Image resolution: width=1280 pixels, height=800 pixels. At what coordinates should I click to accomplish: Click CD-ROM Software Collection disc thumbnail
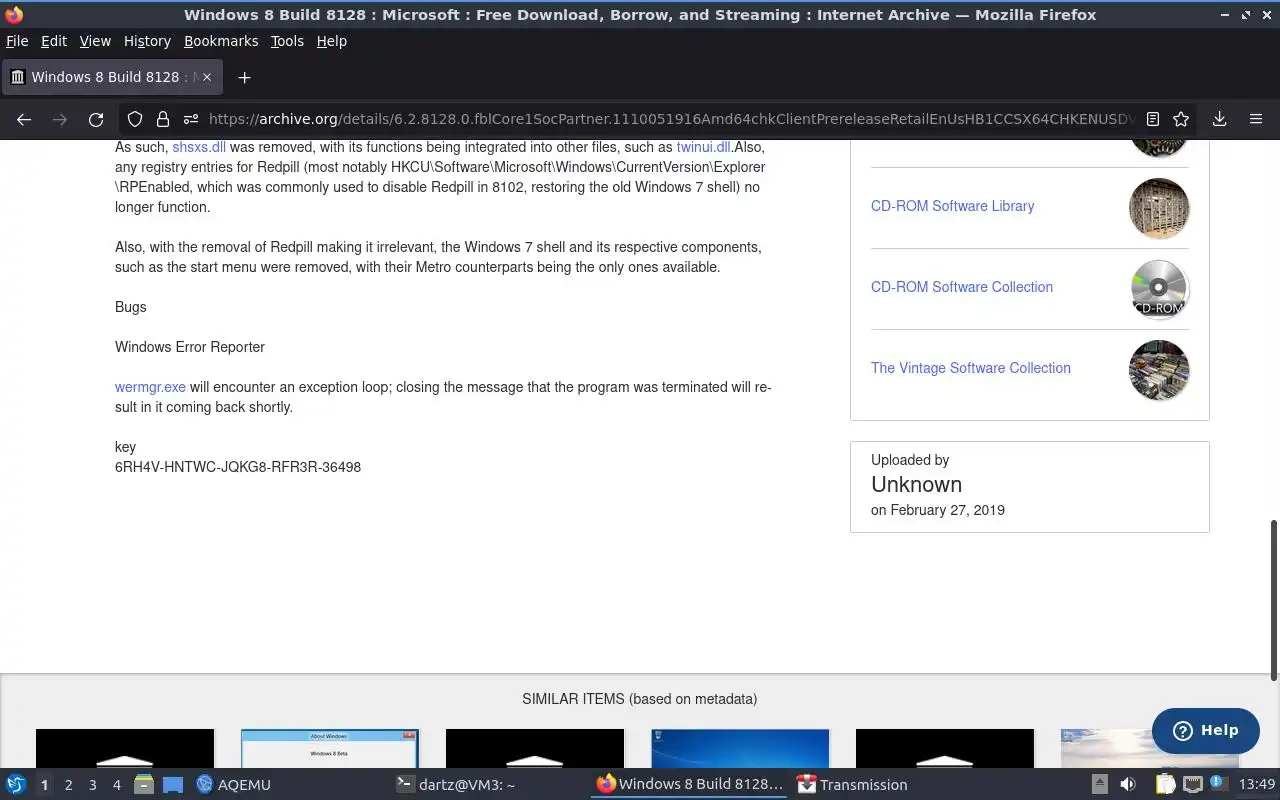point(1159,289)
